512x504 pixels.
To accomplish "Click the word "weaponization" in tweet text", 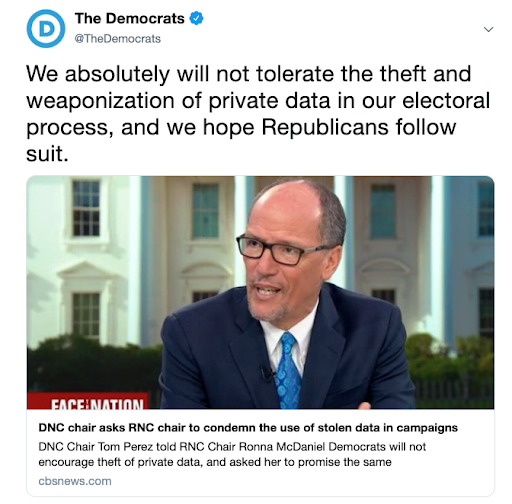I will (100, 100).
